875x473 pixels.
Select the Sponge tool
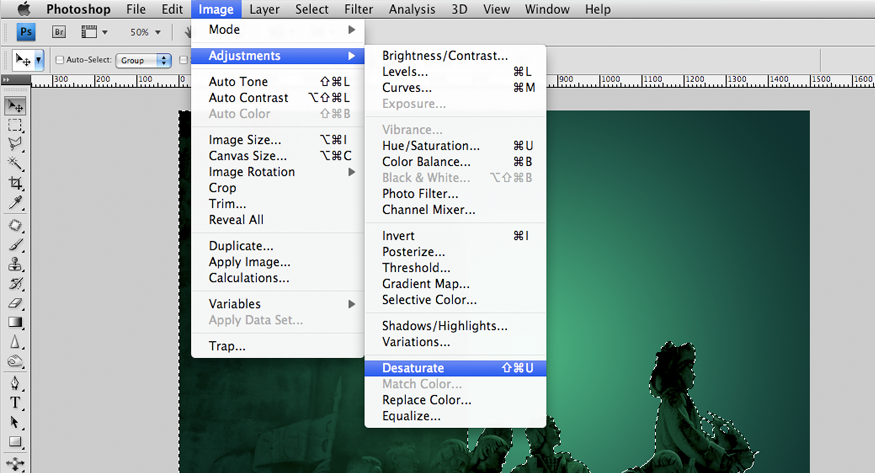pyautogui.click(x=15, y=361)
